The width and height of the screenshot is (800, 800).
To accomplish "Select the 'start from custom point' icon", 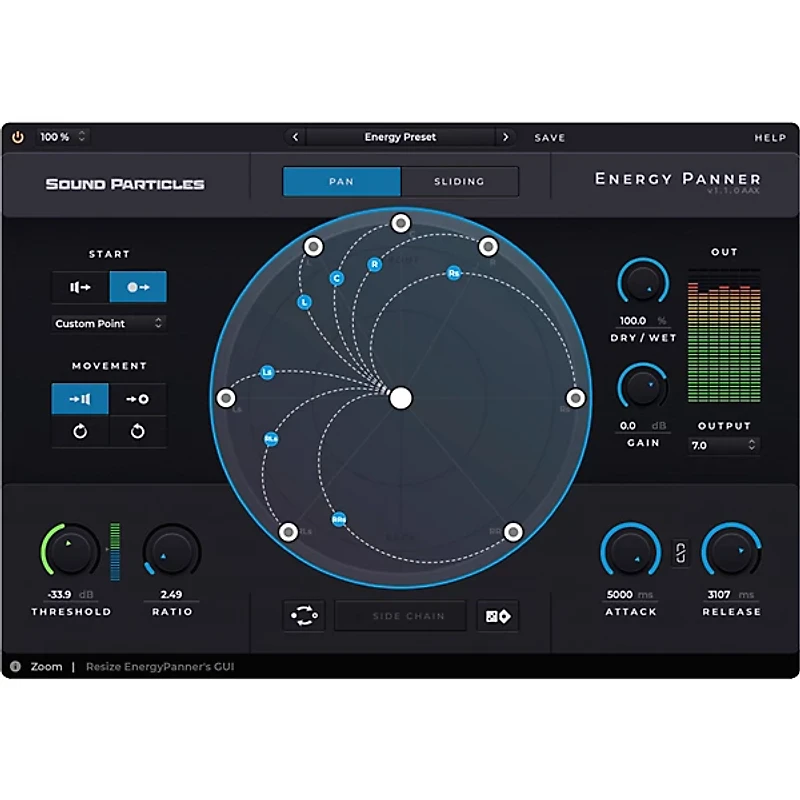I will (137, 287).
